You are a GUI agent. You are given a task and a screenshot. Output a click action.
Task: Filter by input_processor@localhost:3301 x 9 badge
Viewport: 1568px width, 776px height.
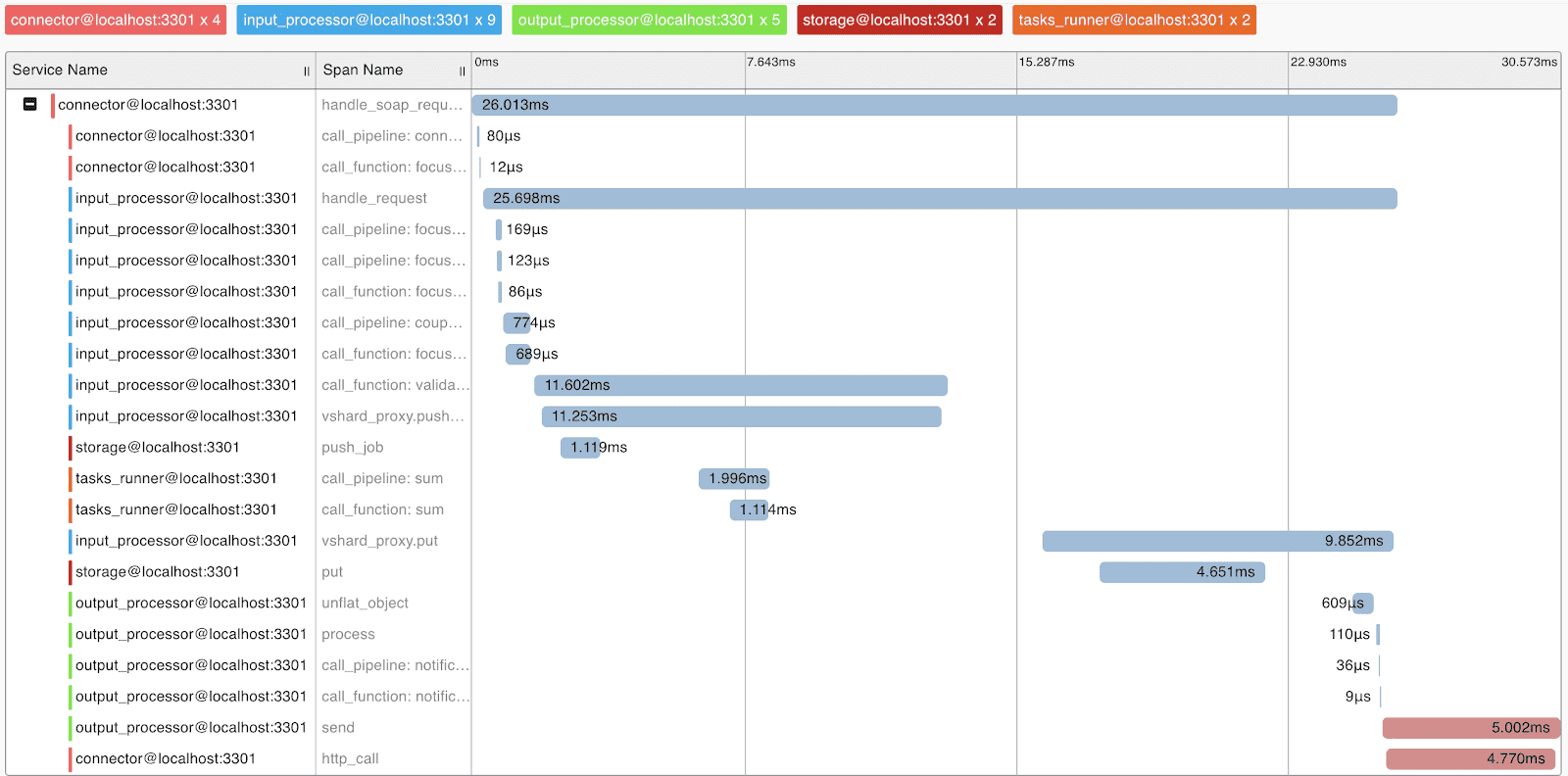point(369,20)
